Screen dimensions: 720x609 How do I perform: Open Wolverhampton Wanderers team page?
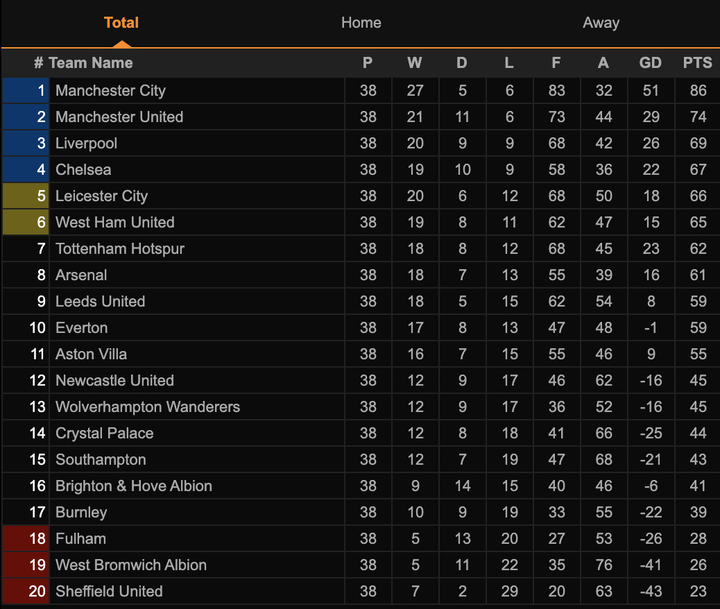pos(147,407)
